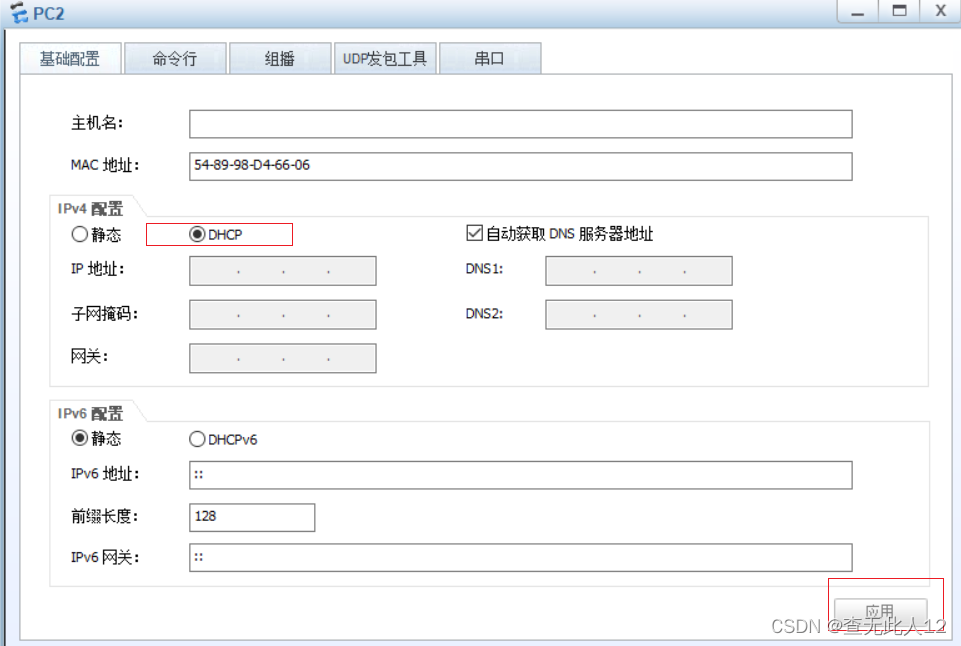961x646 pixels.
Task: Maximize the PC2 window
Action: [899, 12]
